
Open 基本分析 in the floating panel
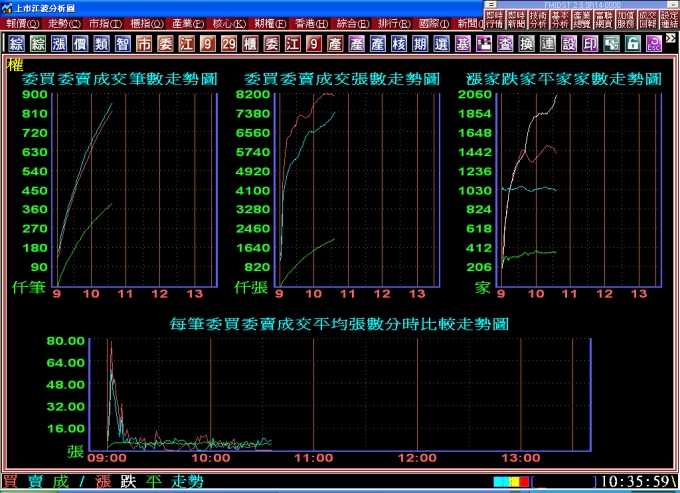coord(560,20)
